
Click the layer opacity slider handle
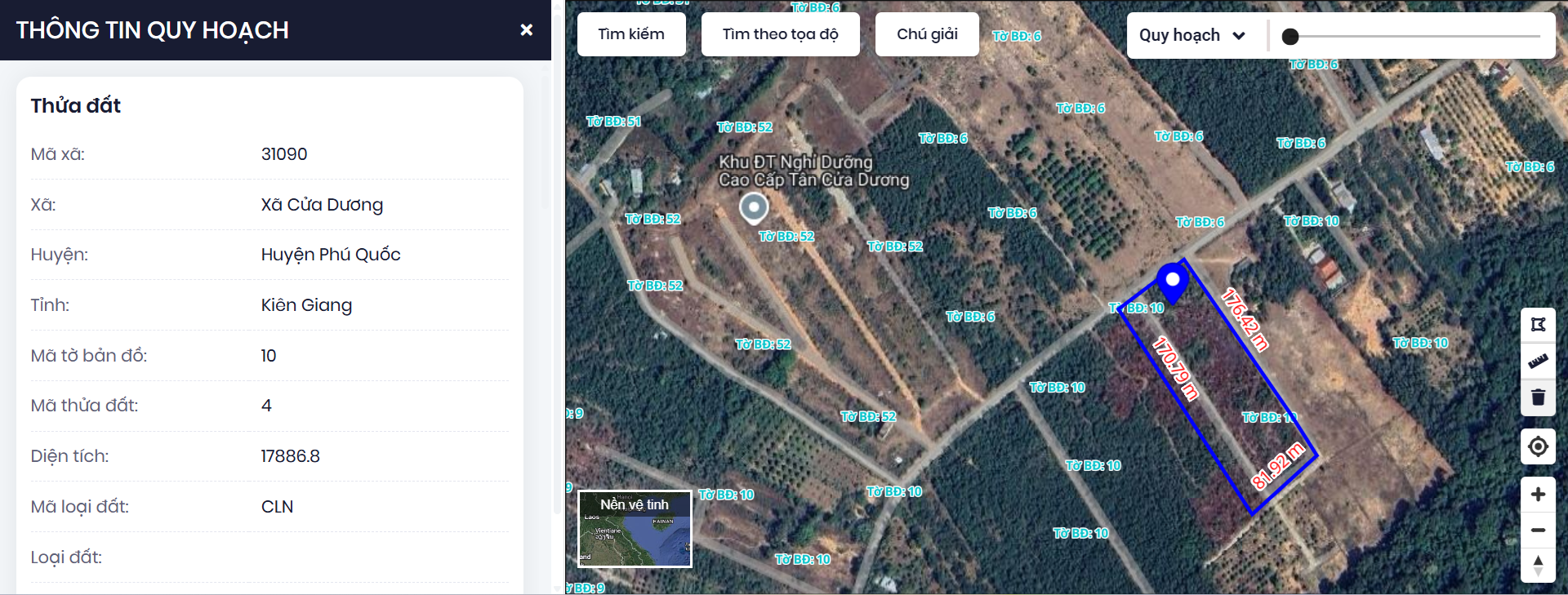pos(1290,36)
